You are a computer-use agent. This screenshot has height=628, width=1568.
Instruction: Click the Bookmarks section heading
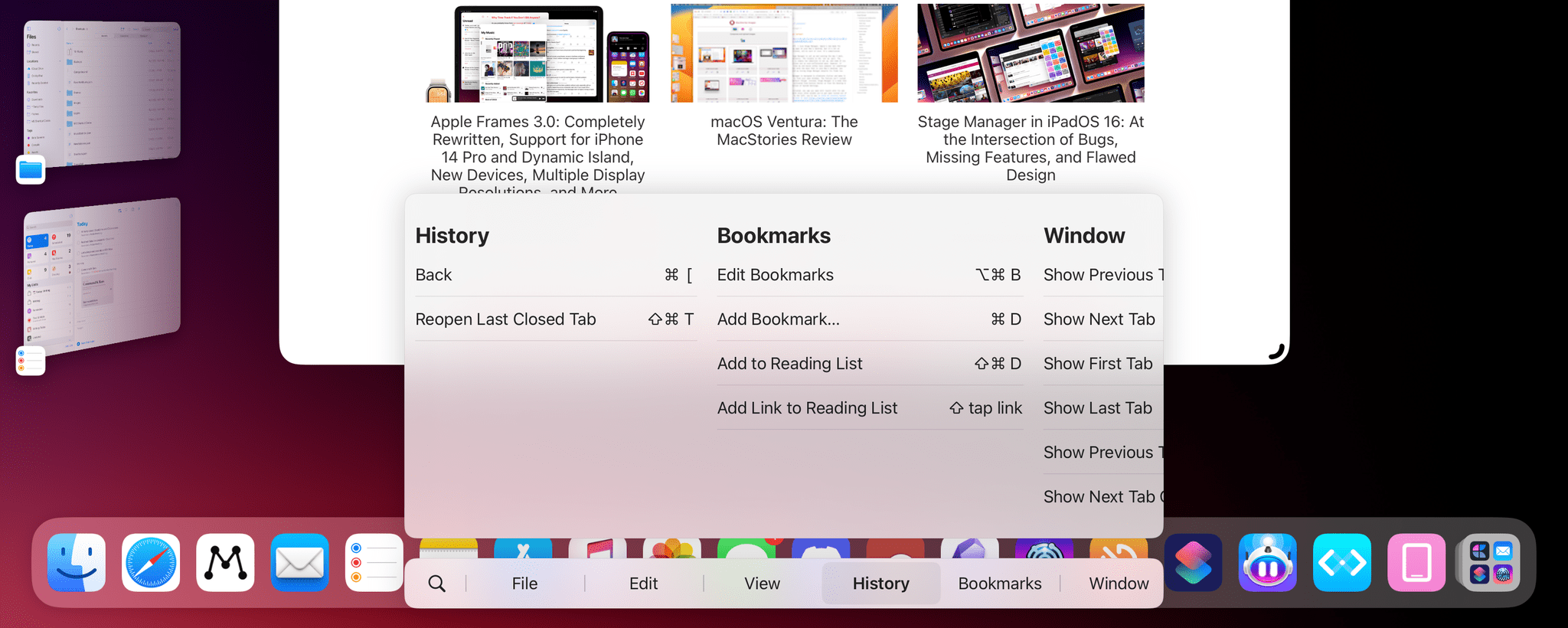pyautogui.click(x=773, y=236)
